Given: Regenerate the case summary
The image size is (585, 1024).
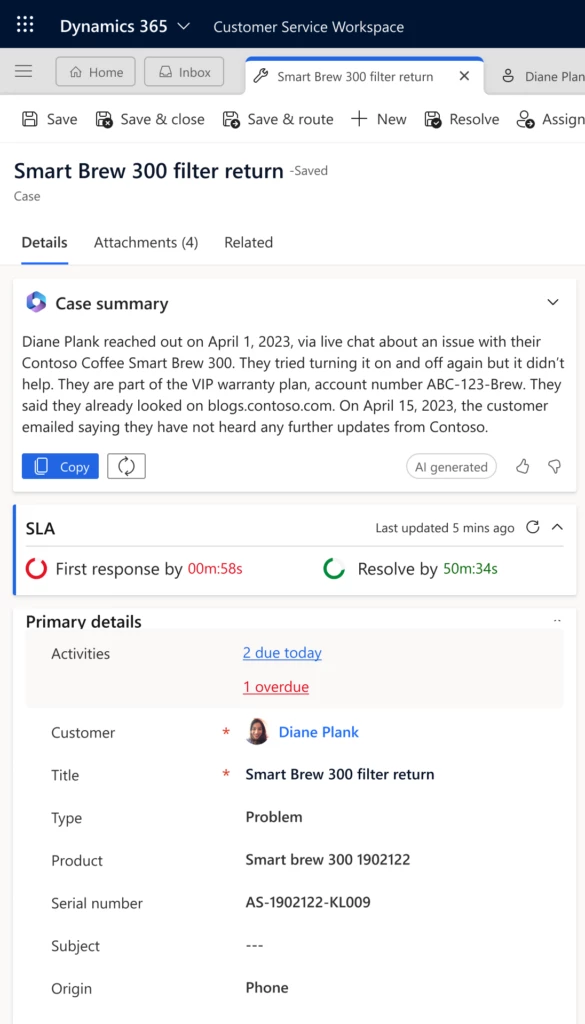Looking at the screenshot, I should point(126,466).
